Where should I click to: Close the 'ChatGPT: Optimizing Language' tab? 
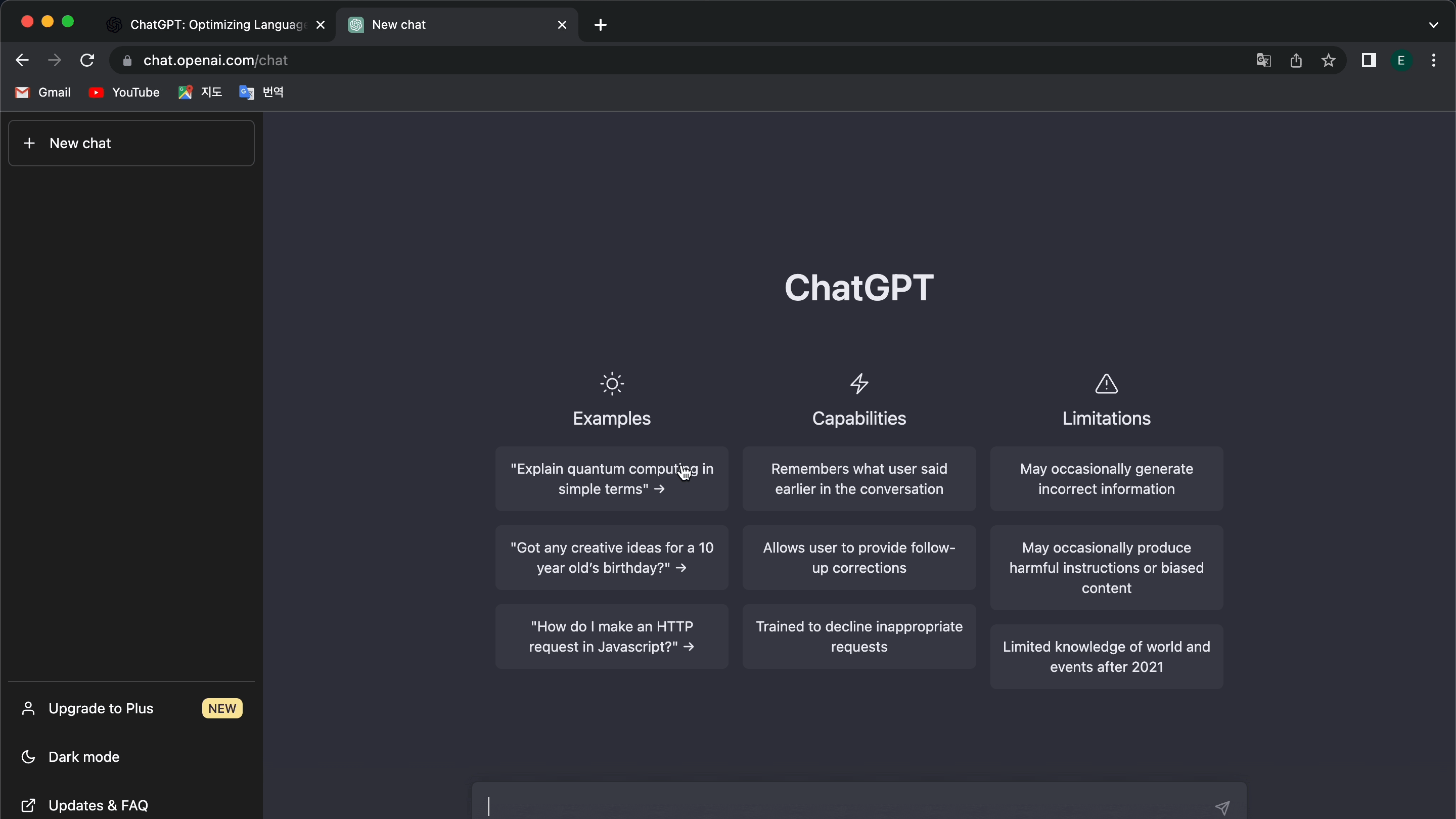click(320, 25)
